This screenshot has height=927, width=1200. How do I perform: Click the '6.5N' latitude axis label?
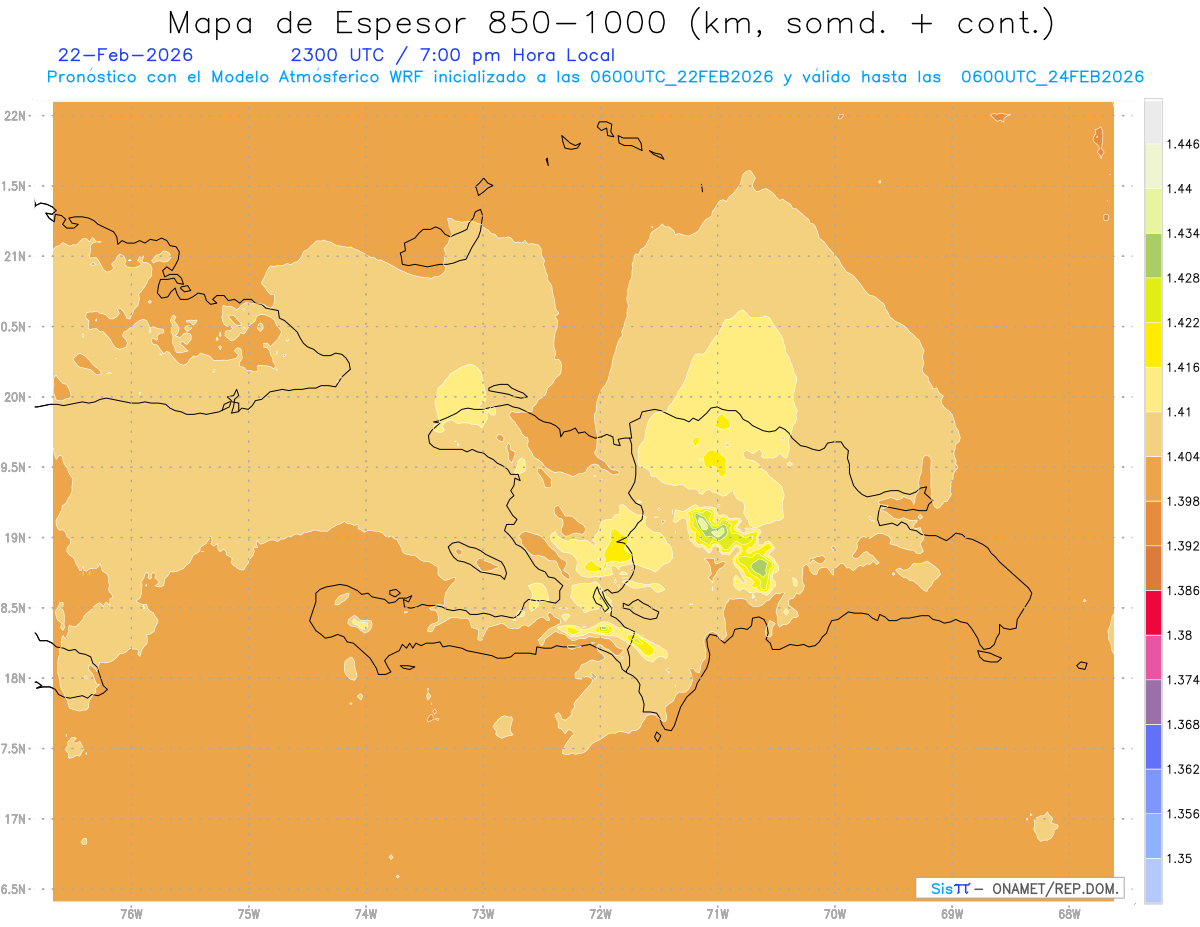click(x=14, y=890)
